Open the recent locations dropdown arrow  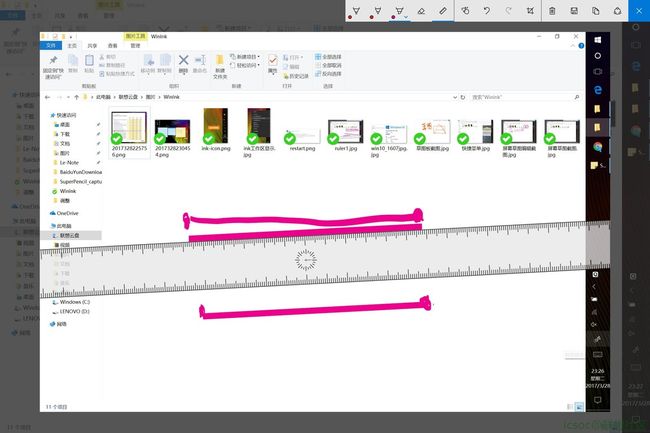[68, 97]
